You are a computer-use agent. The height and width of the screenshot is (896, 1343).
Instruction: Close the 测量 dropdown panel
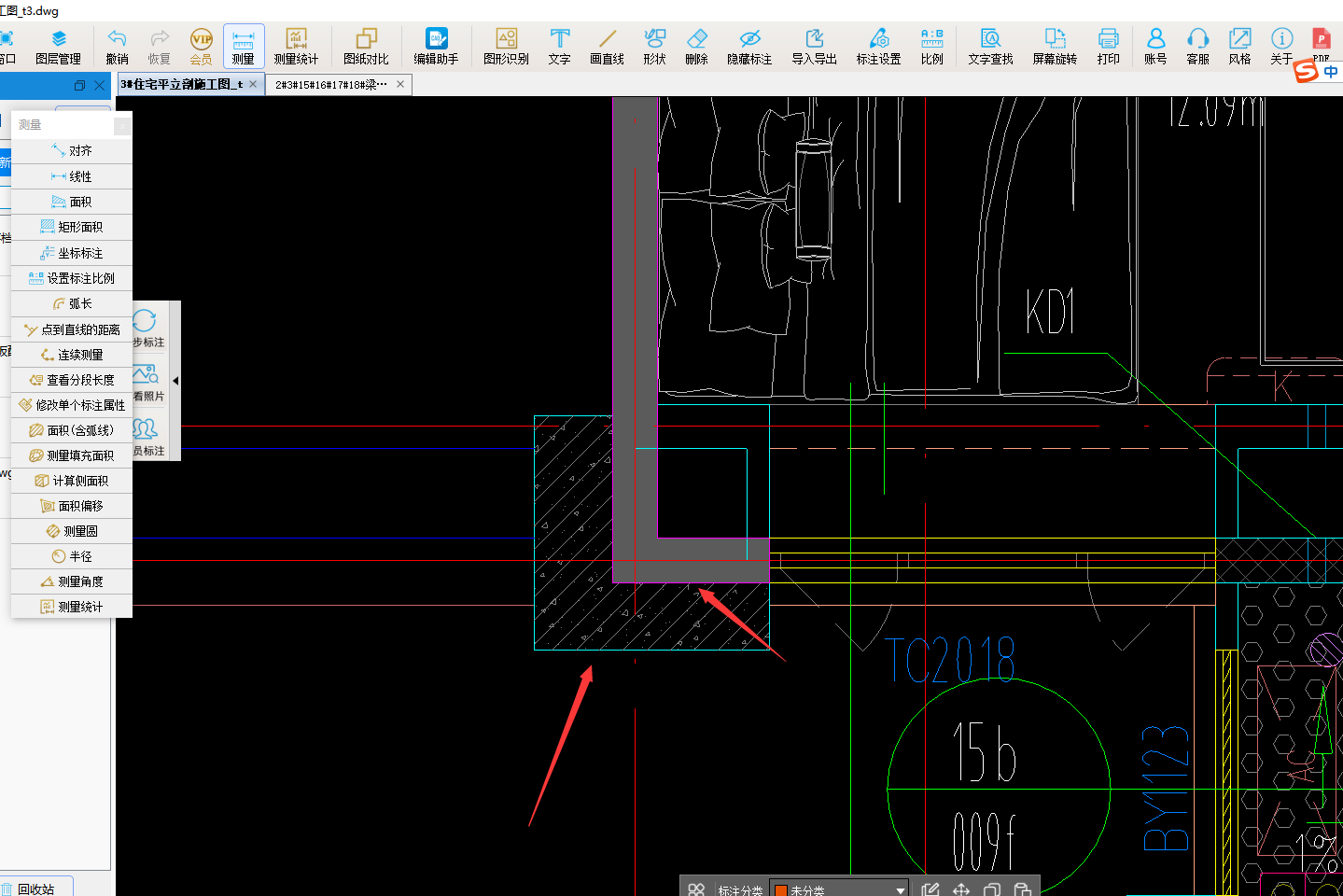point(122,124)
